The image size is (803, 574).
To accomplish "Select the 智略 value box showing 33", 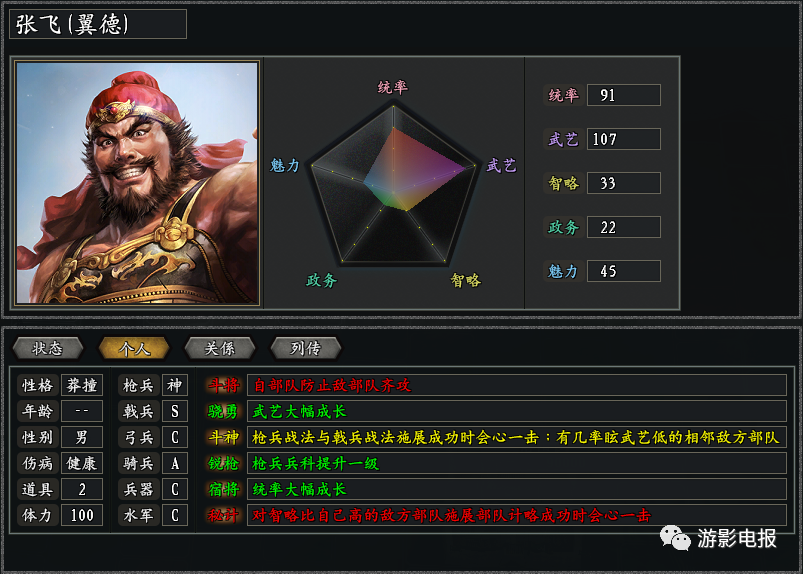I will pos(624,183).
